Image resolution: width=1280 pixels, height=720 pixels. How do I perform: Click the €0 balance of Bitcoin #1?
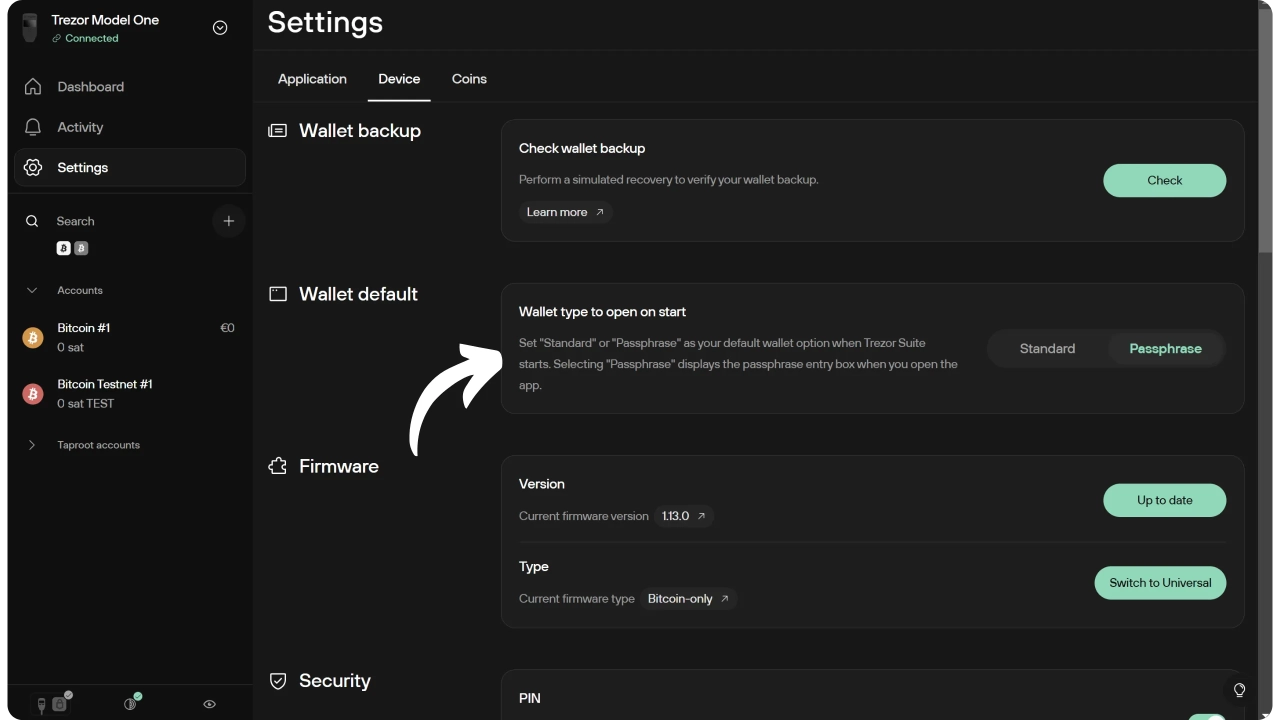tap(227, 328)
